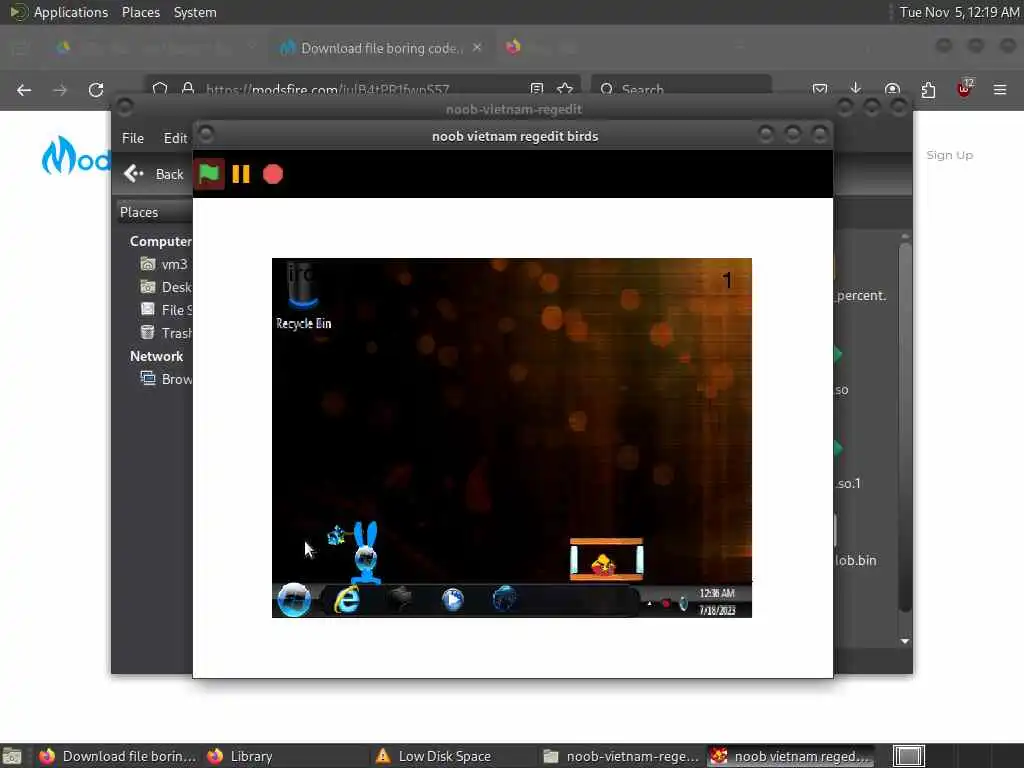Screen dimensions: 1024x768
Task: Click Back arrow in file manager
Action: pyautogui.click(x=153, y=174)
